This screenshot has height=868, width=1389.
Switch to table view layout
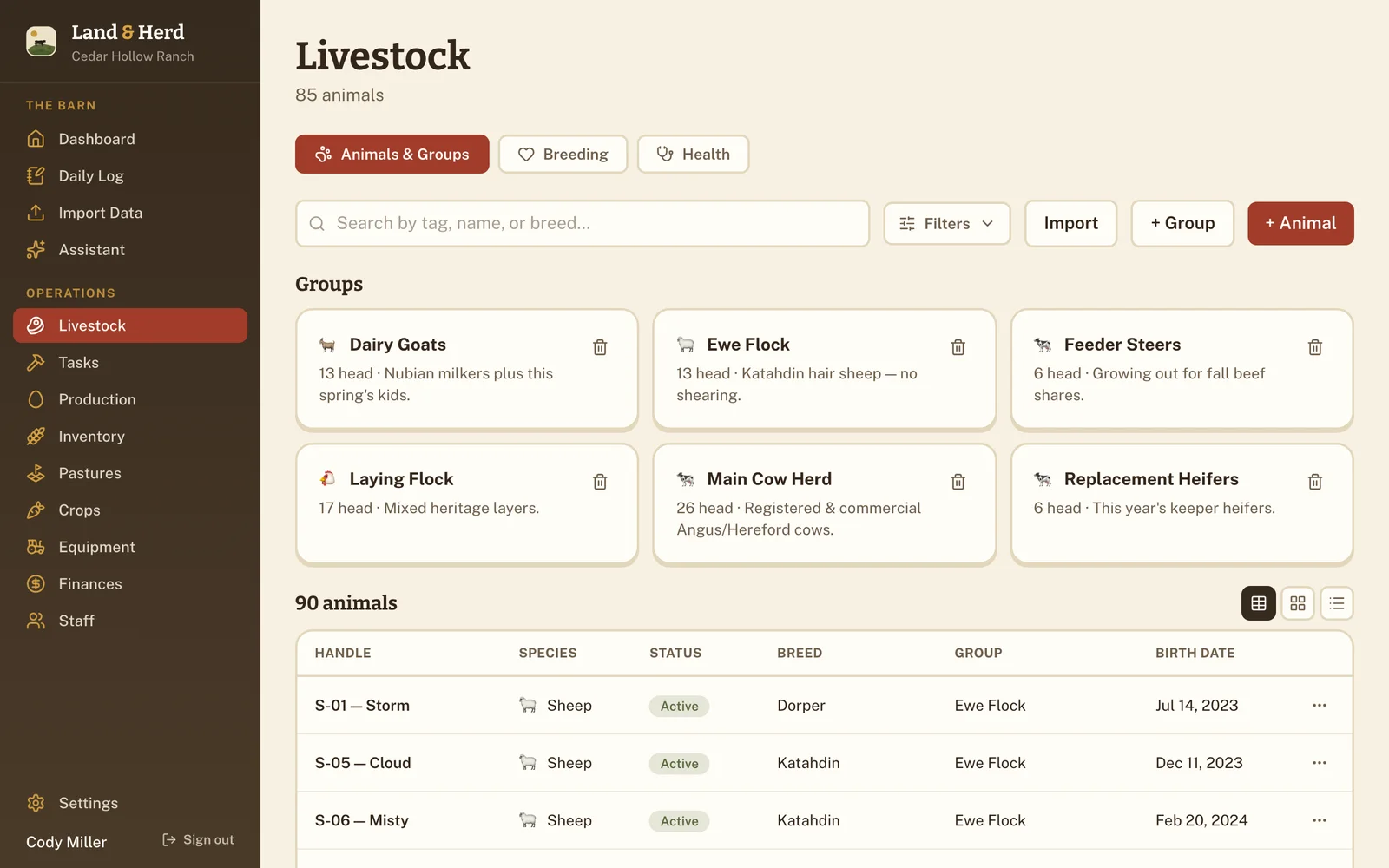click(x=1259, y=603)
